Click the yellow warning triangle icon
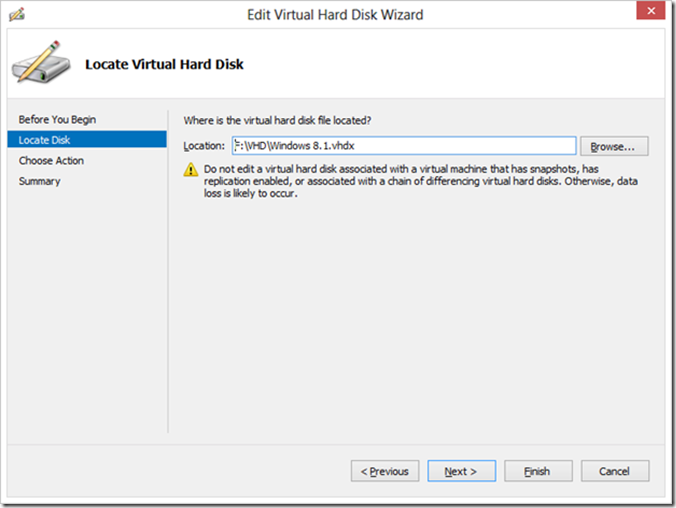 [192, 171]
